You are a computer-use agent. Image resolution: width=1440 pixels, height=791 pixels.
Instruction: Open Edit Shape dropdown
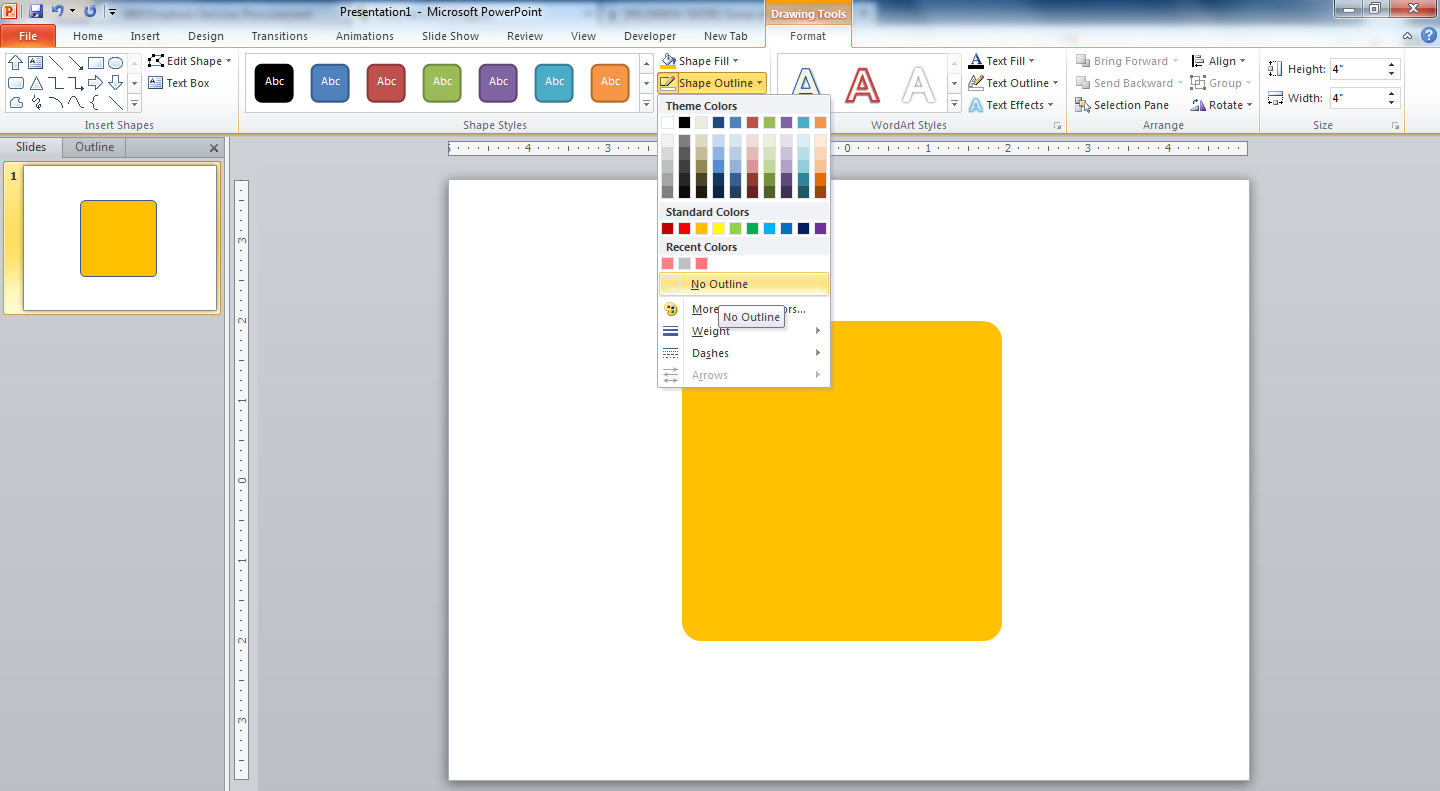190,61
